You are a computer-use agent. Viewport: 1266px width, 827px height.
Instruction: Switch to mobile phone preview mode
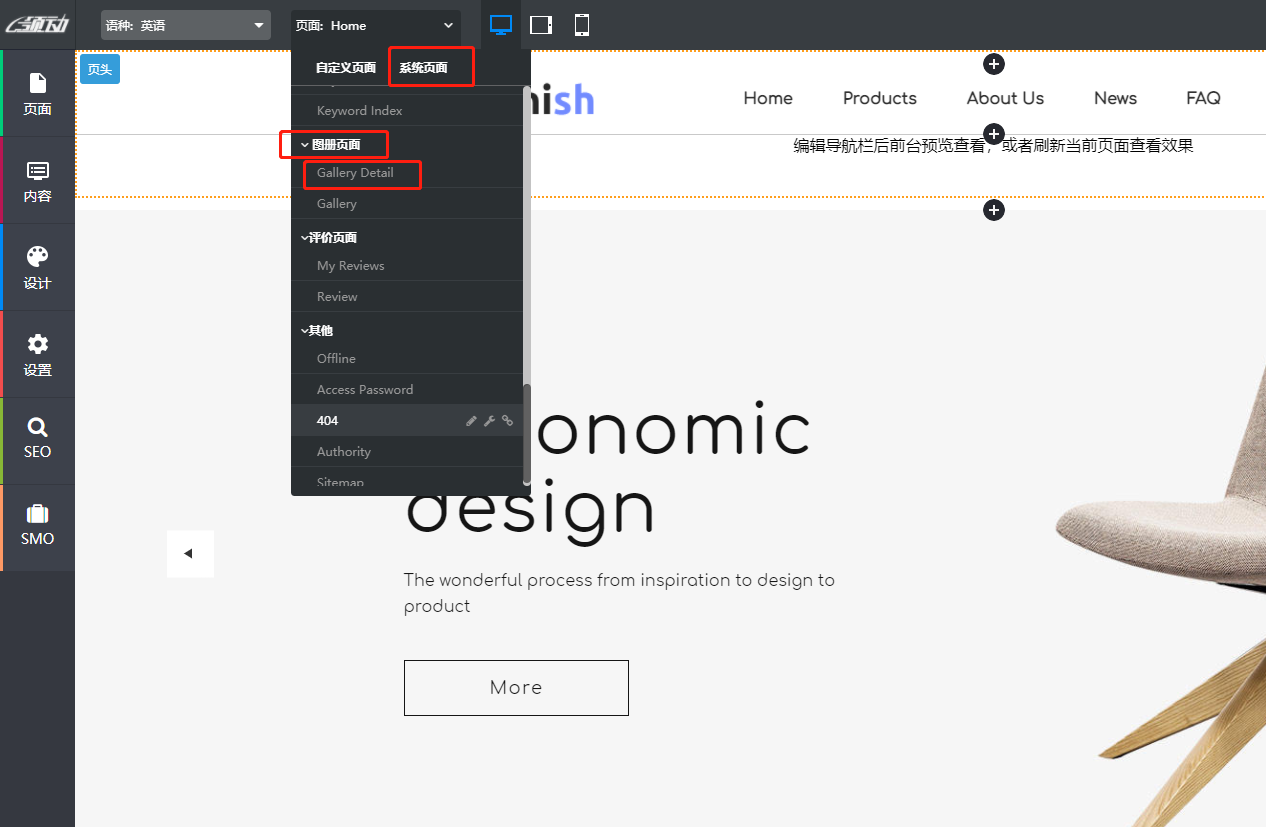tap(582, 25)
